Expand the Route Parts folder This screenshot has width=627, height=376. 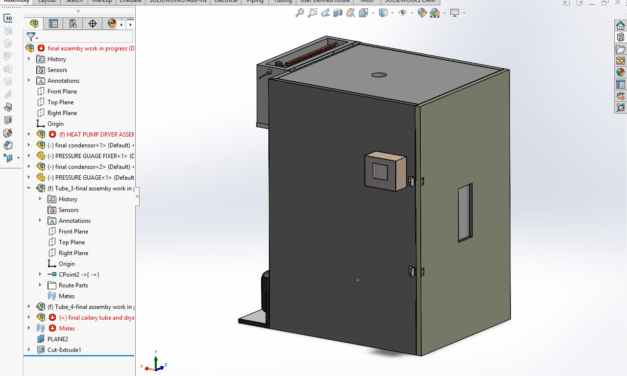[40, 285]
